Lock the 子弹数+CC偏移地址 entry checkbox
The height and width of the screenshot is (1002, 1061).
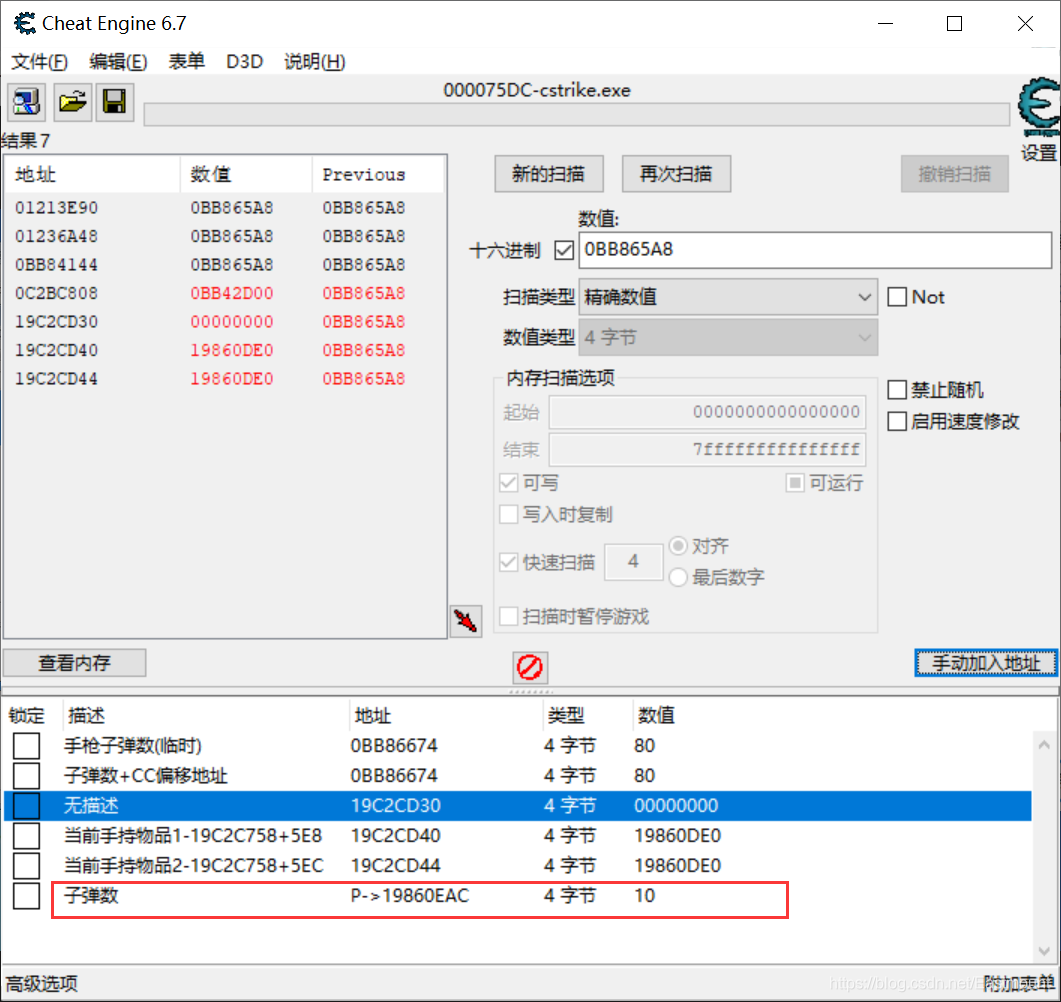click(x=26, y=775)
